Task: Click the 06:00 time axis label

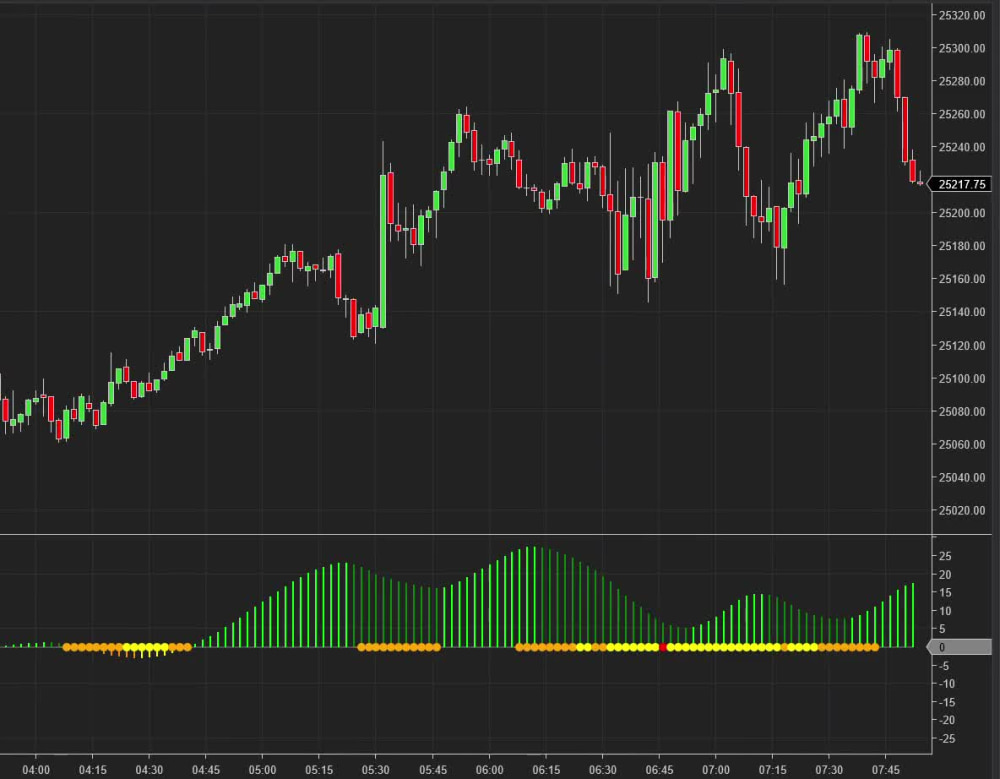Action: (489, 770)
